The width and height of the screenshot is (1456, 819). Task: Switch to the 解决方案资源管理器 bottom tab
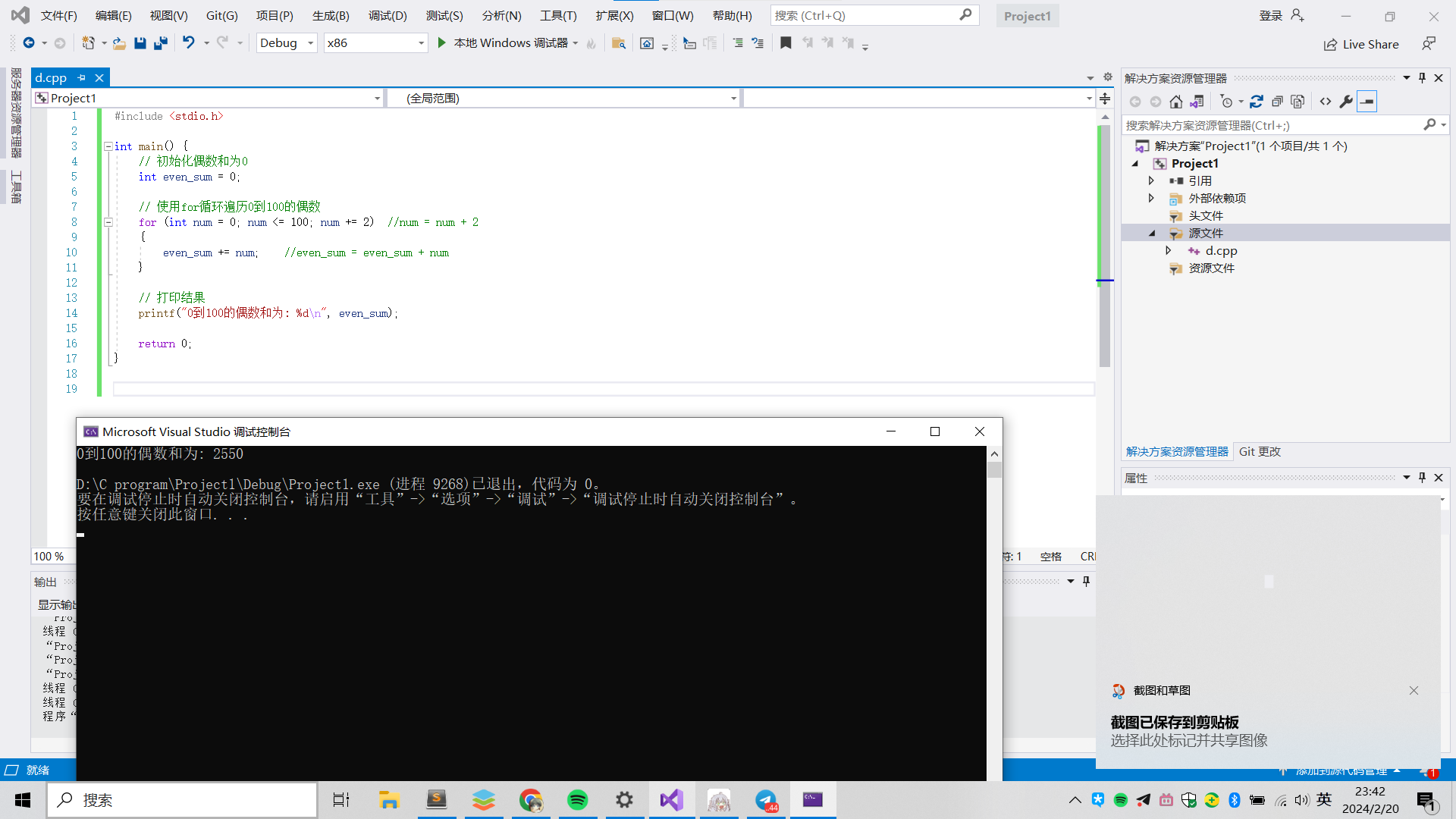click(x=1177, y=451)
